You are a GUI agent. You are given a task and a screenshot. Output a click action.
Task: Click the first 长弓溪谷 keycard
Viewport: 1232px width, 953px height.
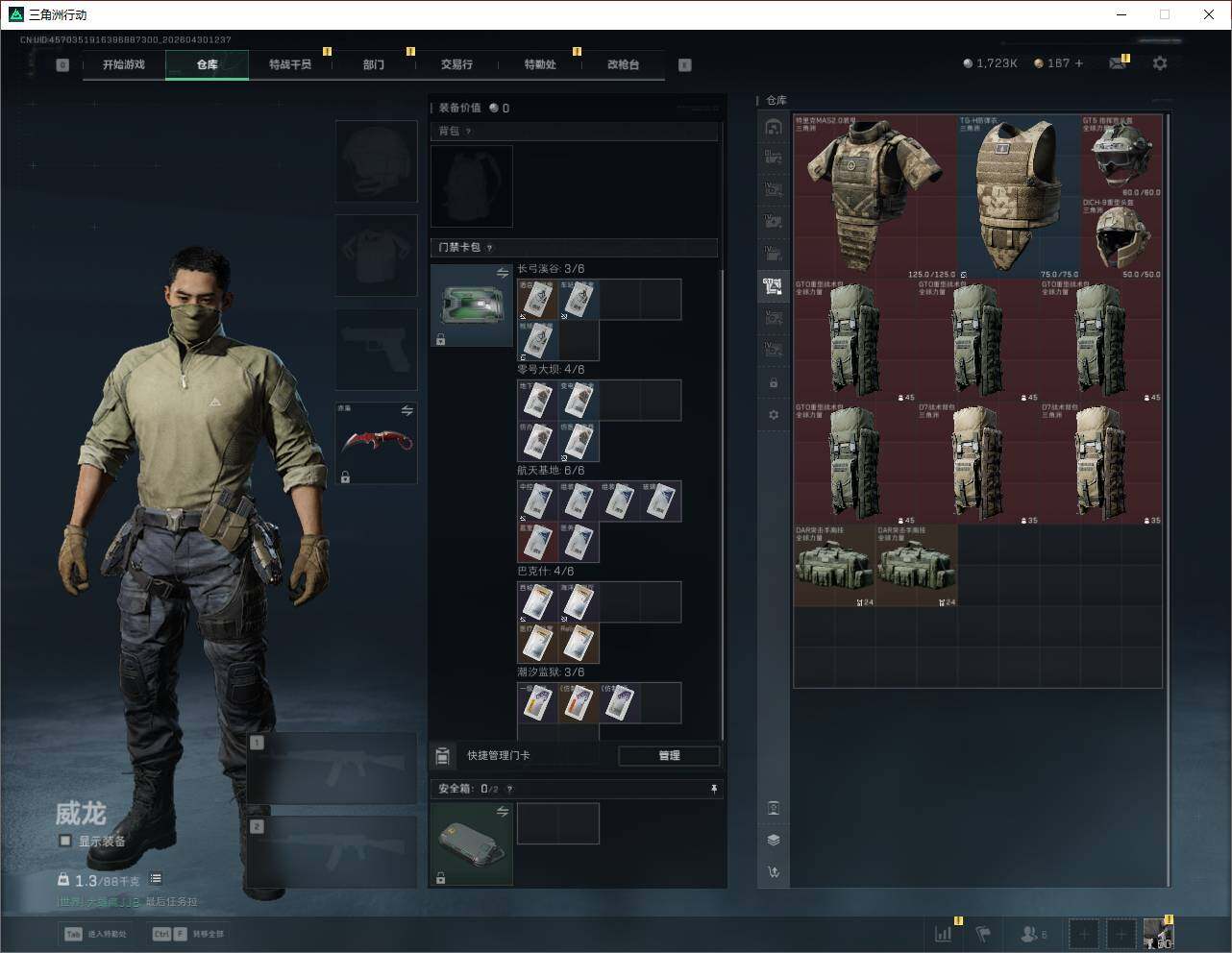pos(538,300)
